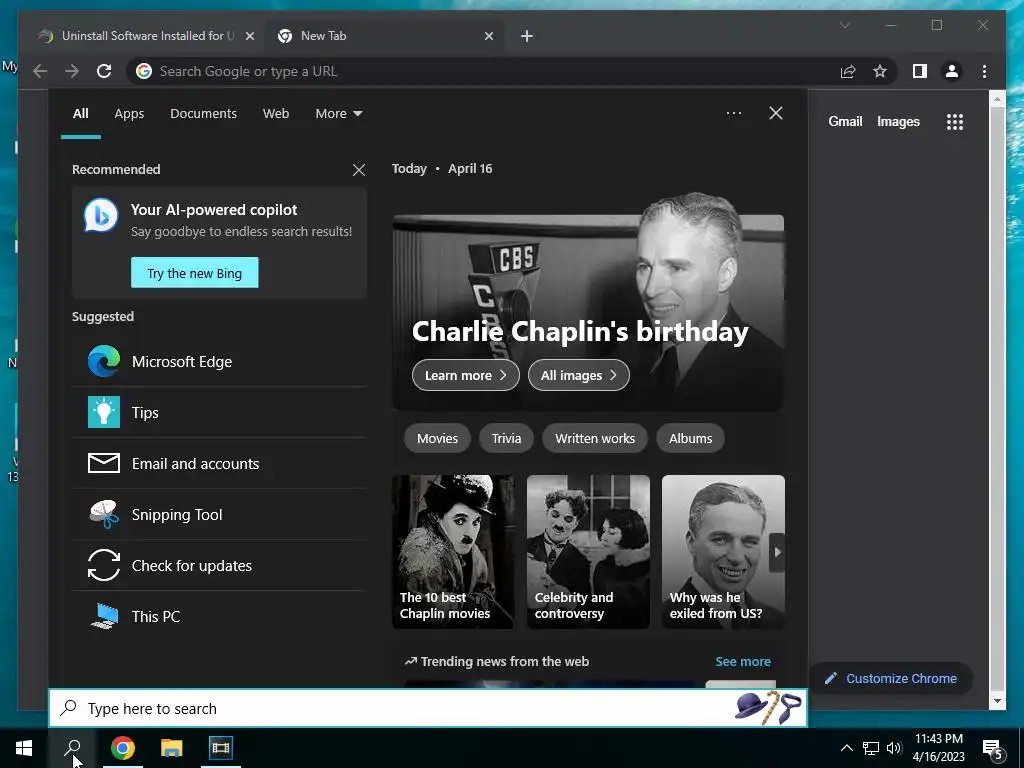
Task: Open the search panel options ellipsis
Action: coord(734,113)
